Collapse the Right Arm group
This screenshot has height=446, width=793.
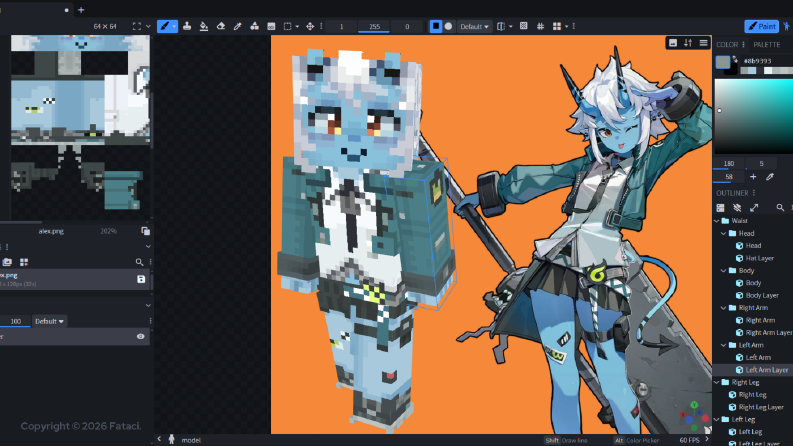click(724, 307)
